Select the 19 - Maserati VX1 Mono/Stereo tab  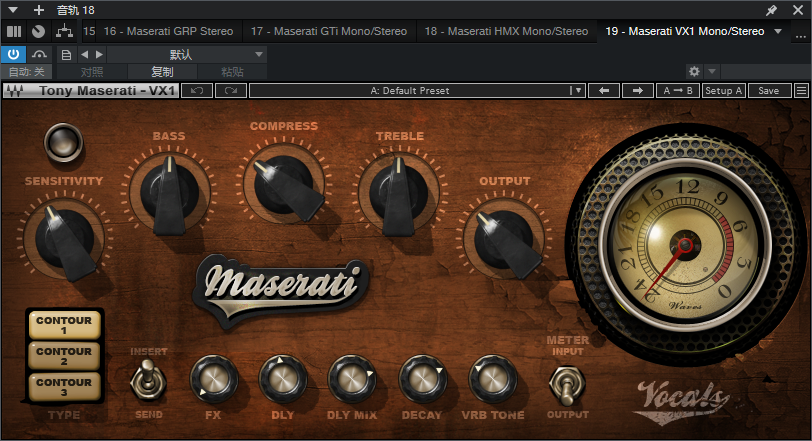pos(685,31)
